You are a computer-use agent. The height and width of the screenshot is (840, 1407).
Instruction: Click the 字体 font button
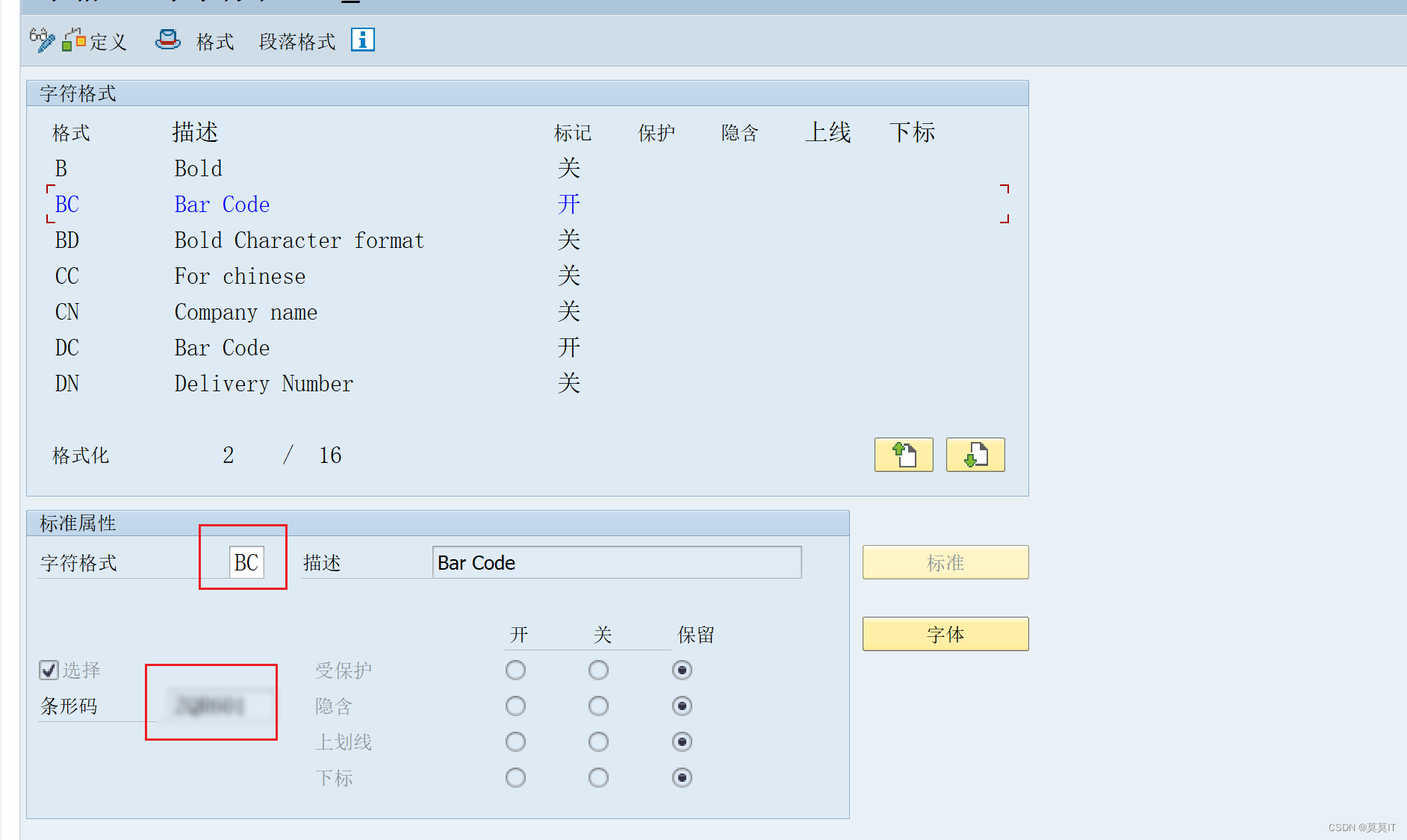tap(945, 634)
